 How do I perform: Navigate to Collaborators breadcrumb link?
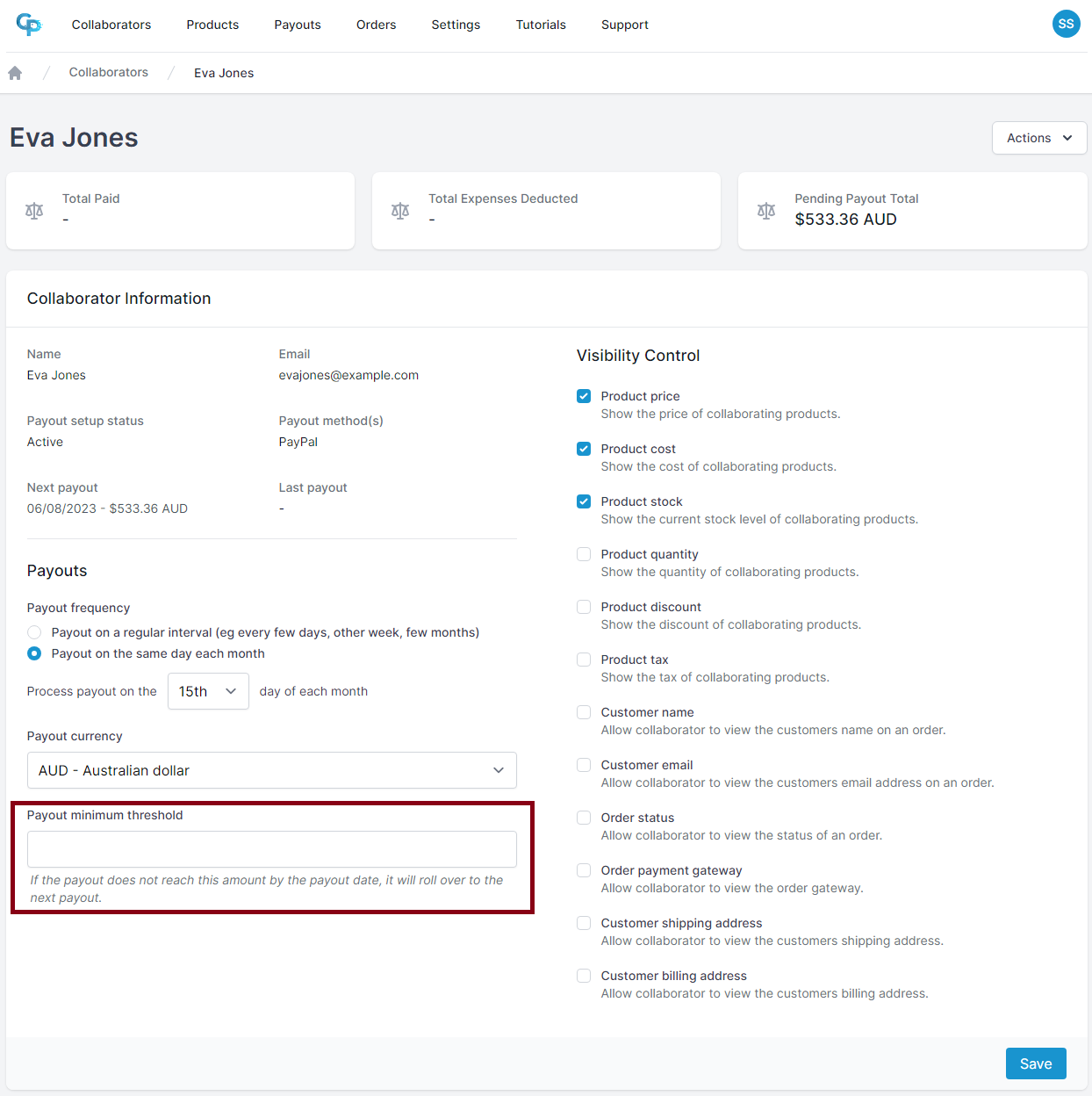coord(109,72)
